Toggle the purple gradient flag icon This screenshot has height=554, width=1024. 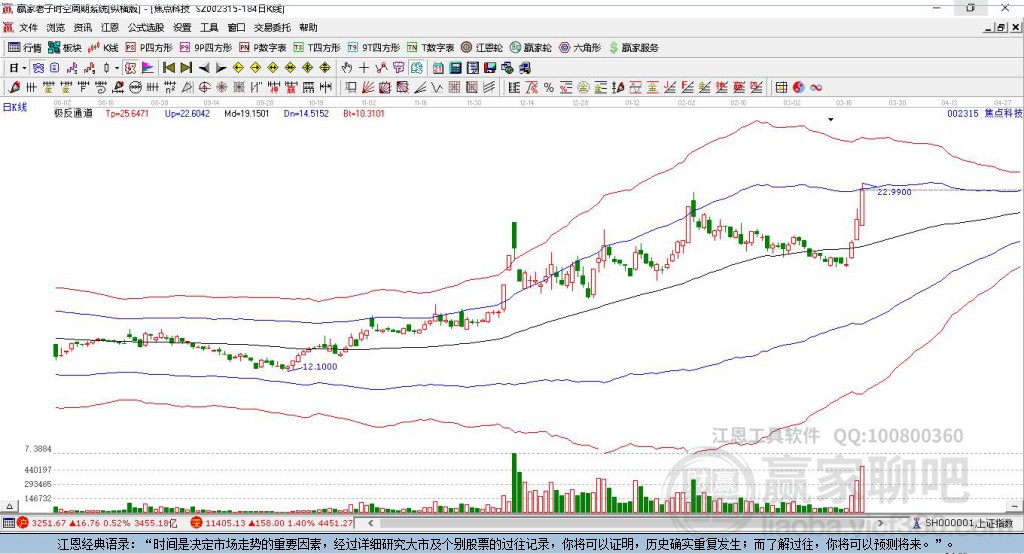pyautogui.click(x=148, y=68)
